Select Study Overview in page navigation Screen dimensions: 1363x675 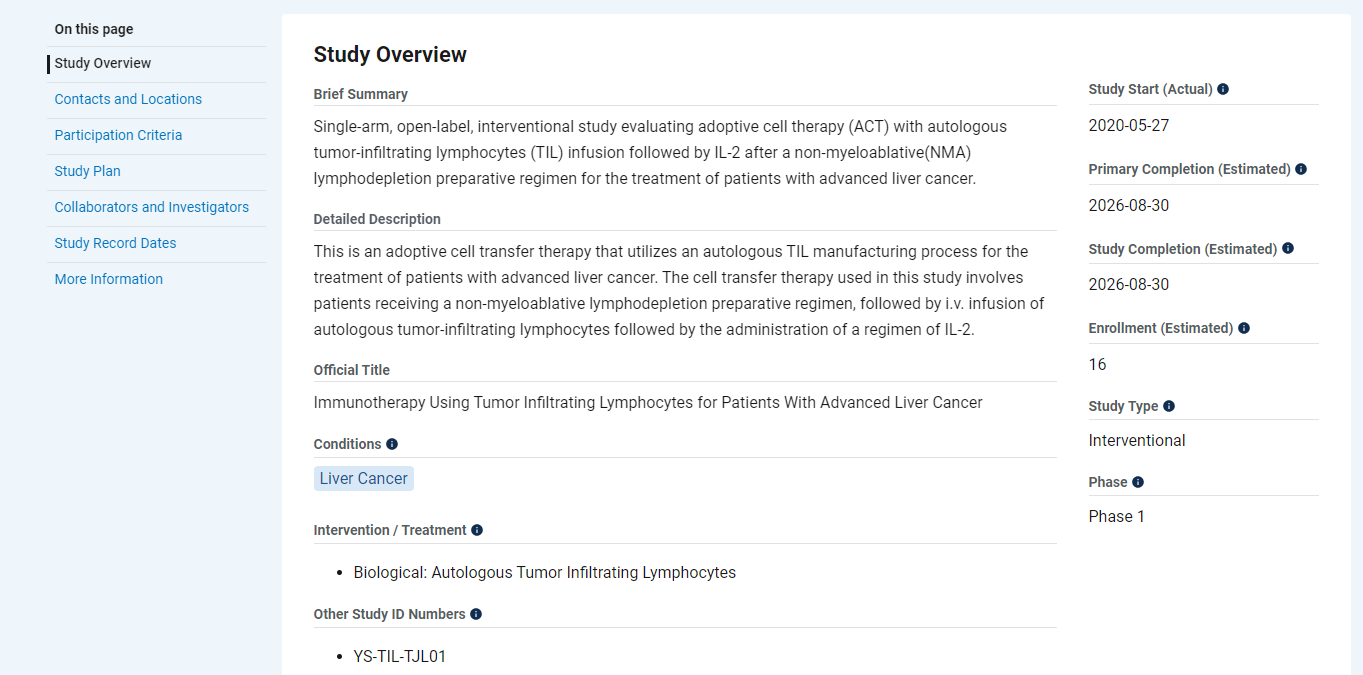(x=103, y=63)
